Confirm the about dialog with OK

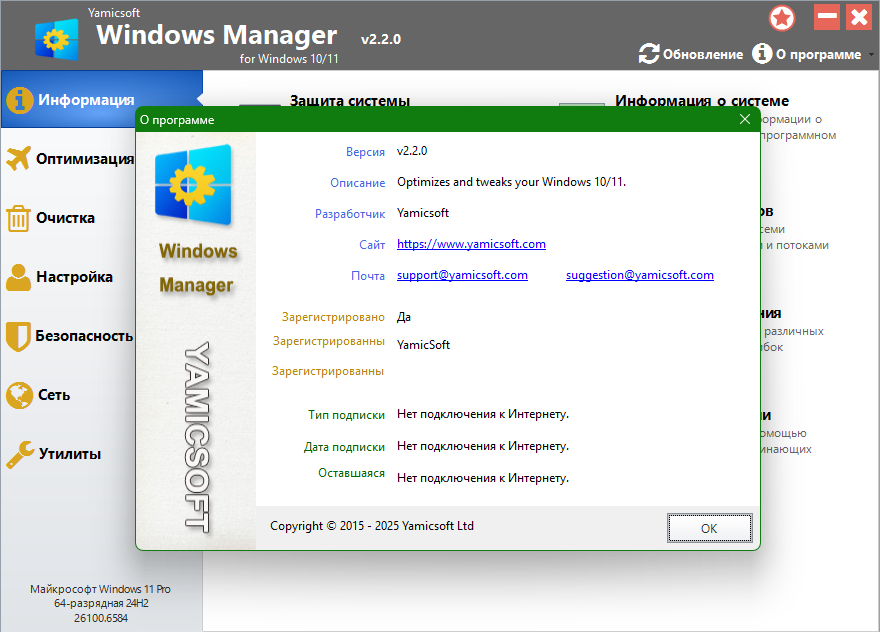709,528
